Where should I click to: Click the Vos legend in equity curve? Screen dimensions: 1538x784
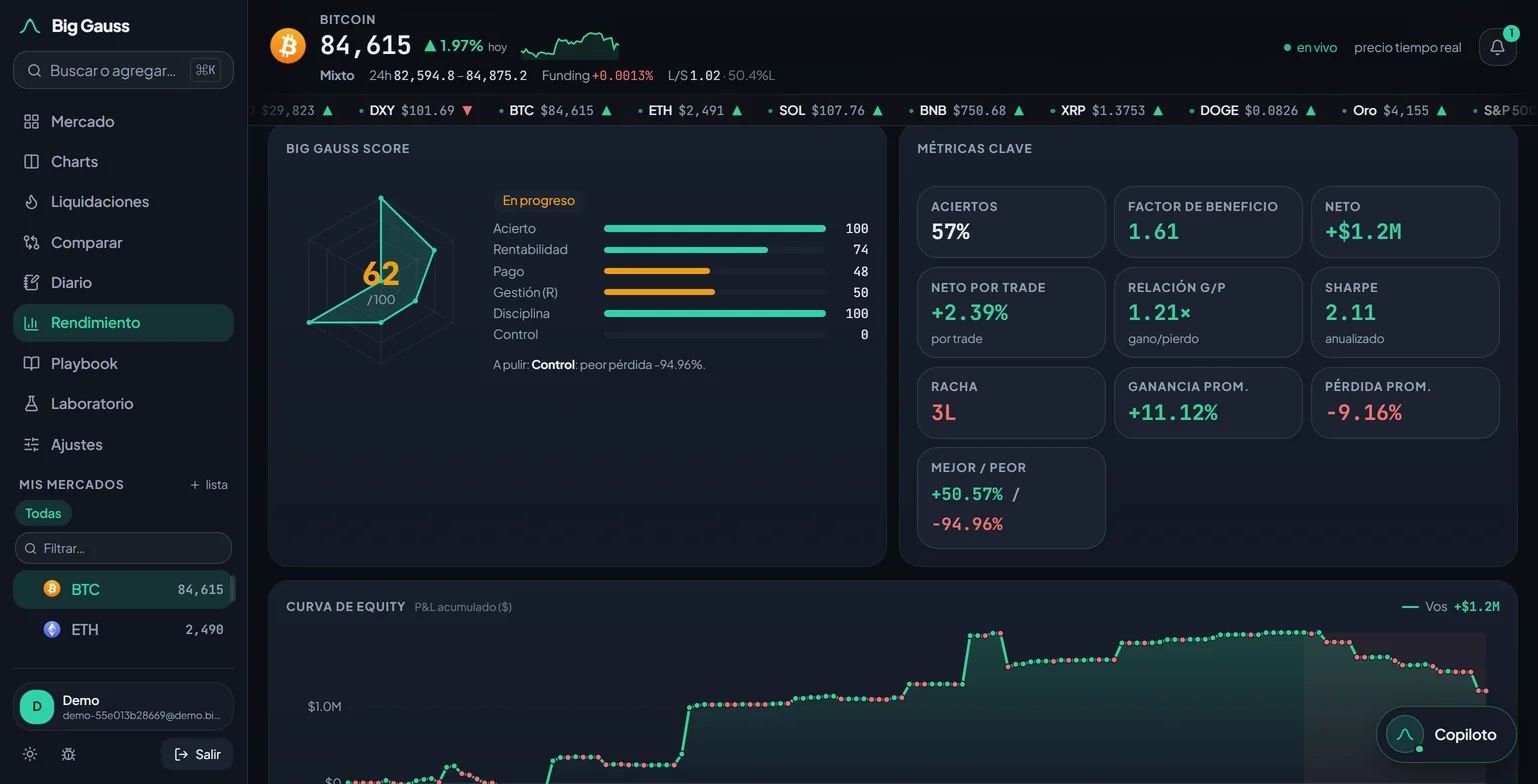tap(1450, 607)
